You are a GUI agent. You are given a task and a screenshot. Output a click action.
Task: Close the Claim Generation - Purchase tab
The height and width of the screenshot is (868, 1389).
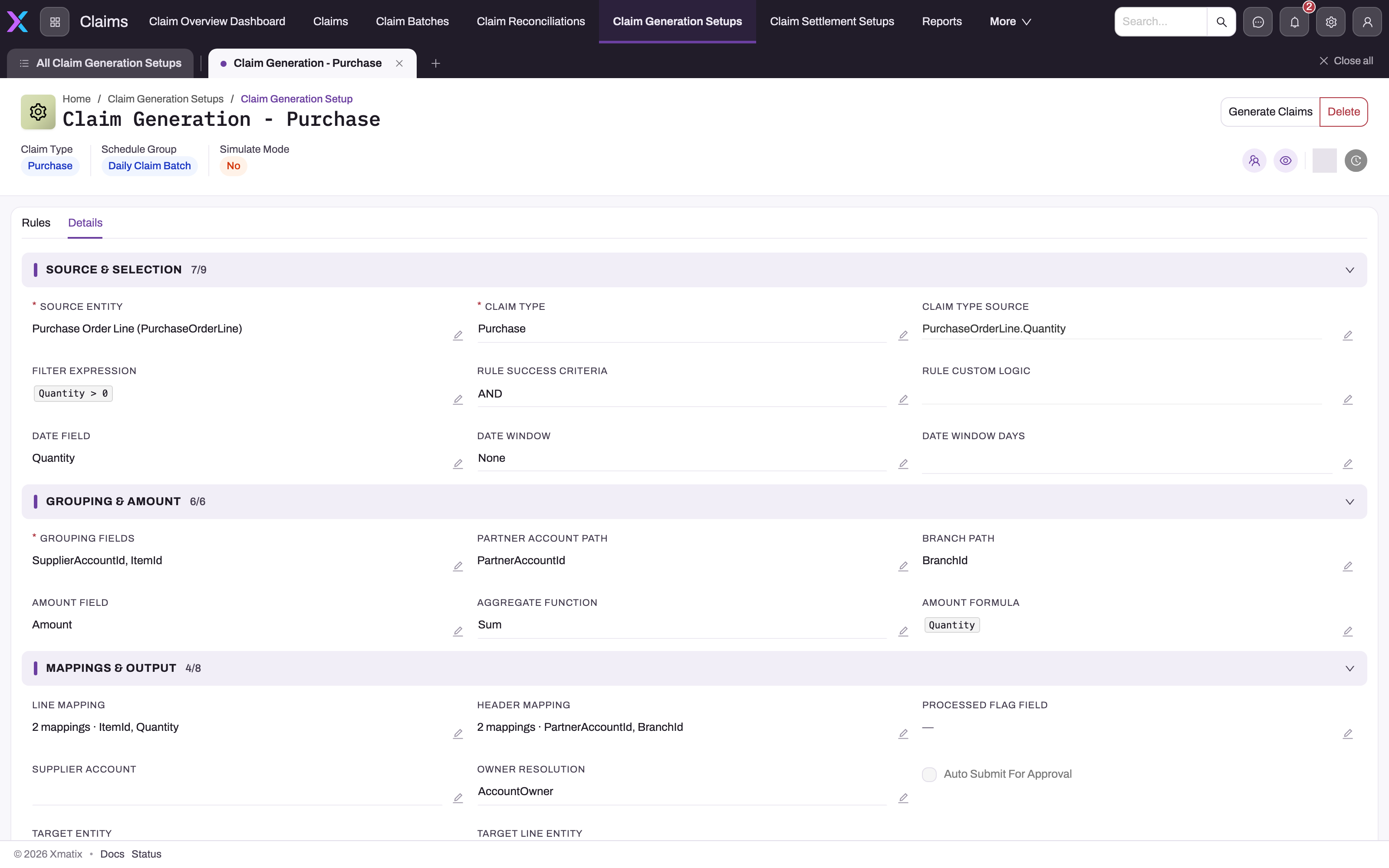[x=399, y=63]
